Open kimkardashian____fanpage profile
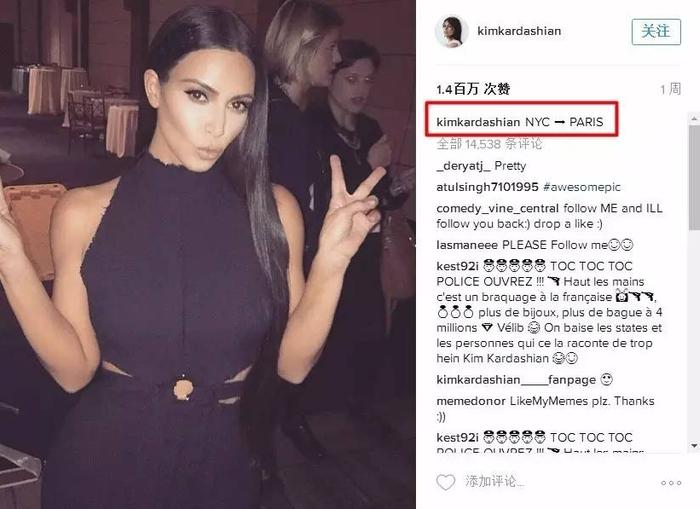 pyautogui.click(x=516, y=380)
